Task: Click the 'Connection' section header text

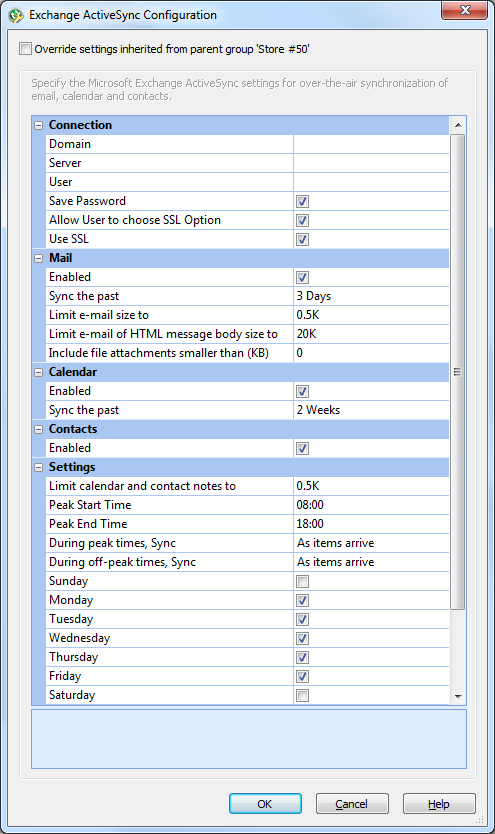Action: [81, 125]
